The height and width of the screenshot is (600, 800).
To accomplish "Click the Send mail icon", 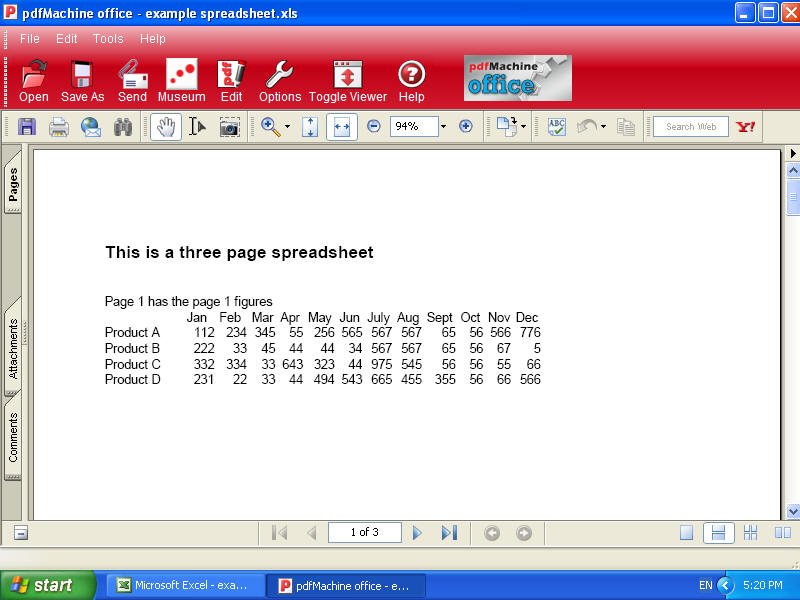I will [132, 76].
